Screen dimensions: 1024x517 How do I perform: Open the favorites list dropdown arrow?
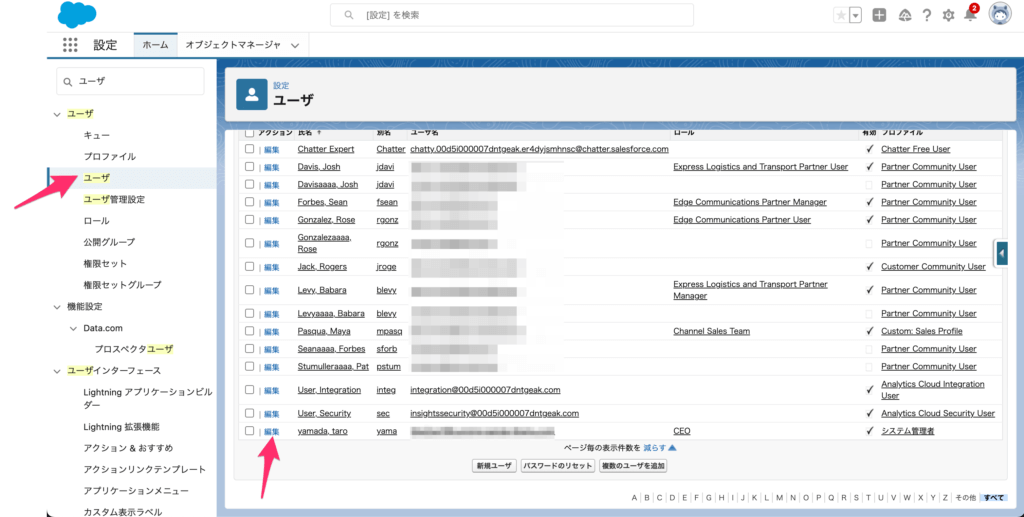(856, 15)
